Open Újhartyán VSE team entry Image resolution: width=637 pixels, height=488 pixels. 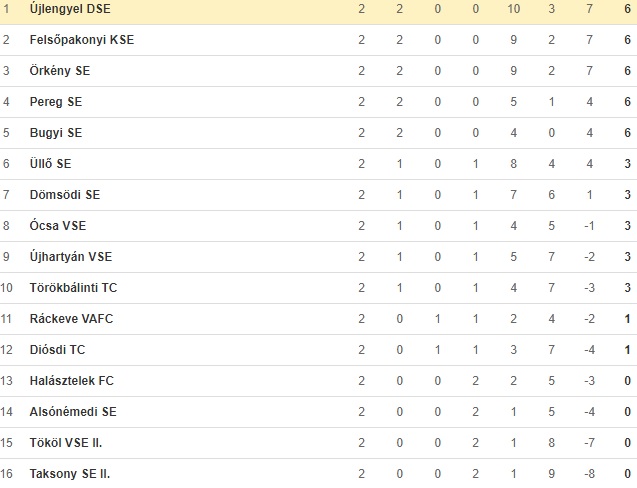pyautogui.click(x=71, y=257)
